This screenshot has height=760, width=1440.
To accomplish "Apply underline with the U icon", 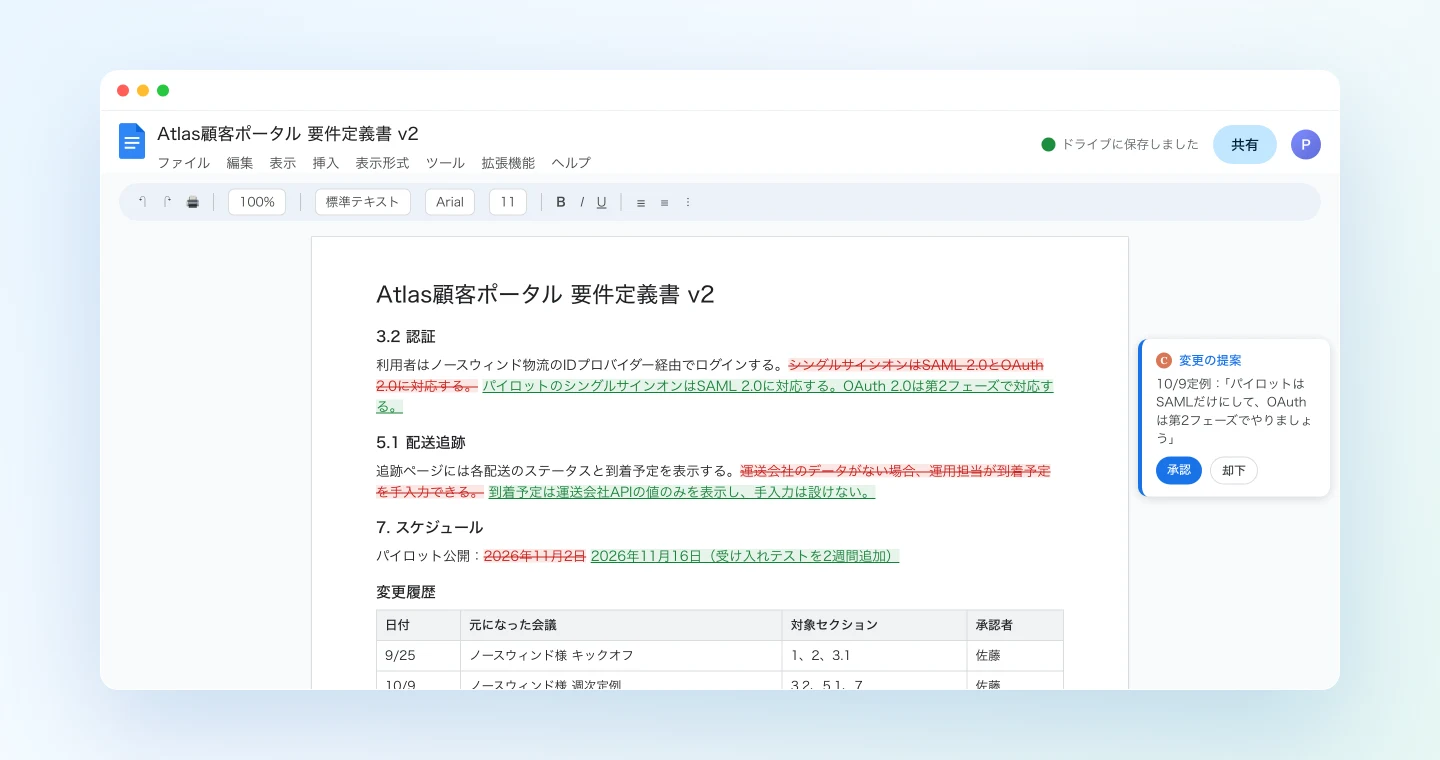I will 601,202.
